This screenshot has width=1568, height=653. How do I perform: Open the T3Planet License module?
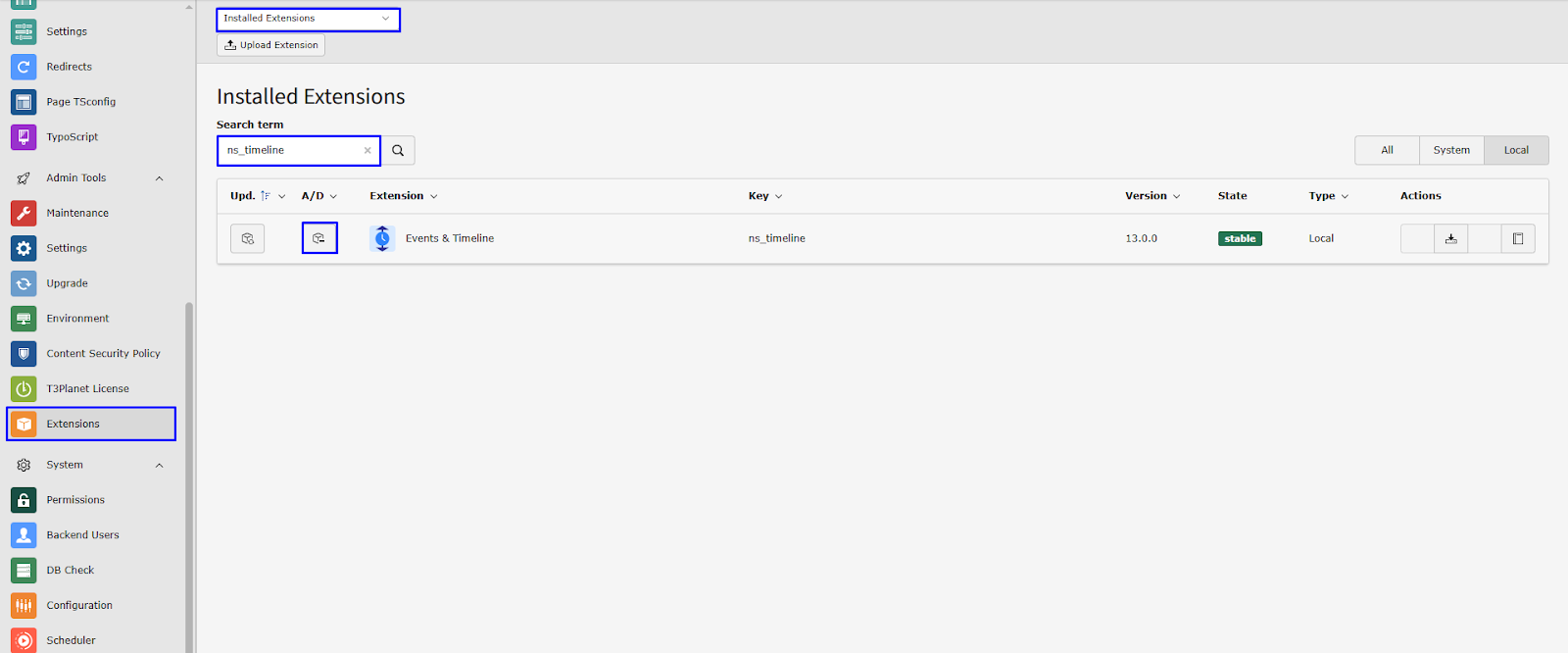pos(87,388)
